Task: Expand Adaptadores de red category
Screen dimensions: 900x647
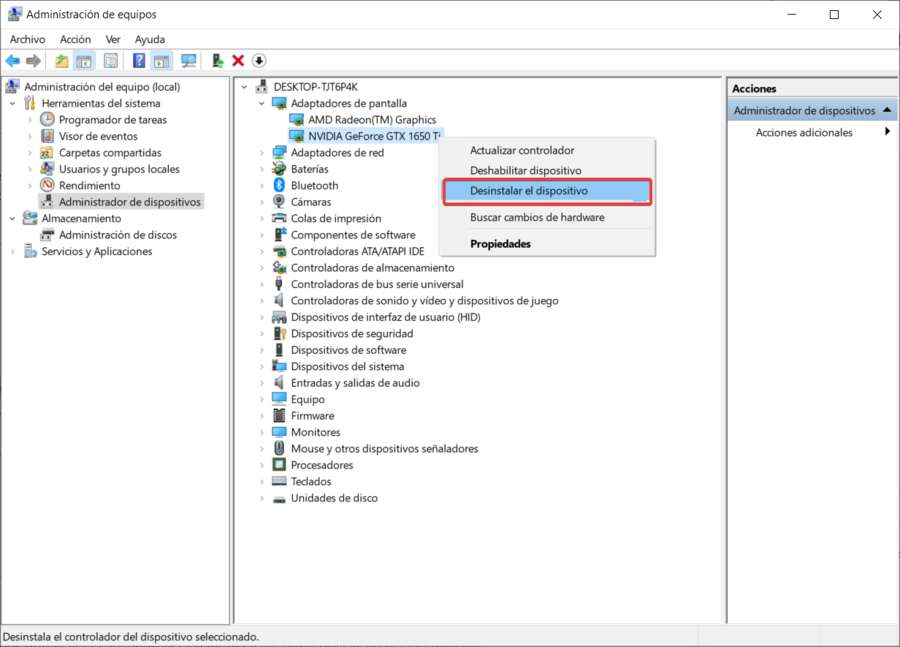Action: tap(262, 153)
